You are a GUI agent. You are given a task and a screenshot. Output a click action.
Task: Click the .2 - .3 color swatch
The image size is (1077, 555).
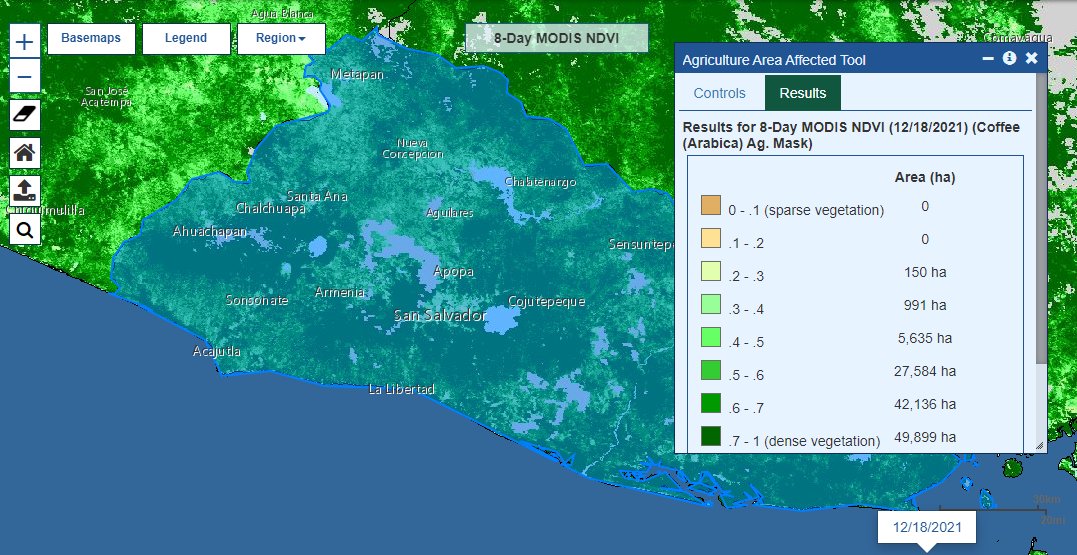[x=711, y=272]
